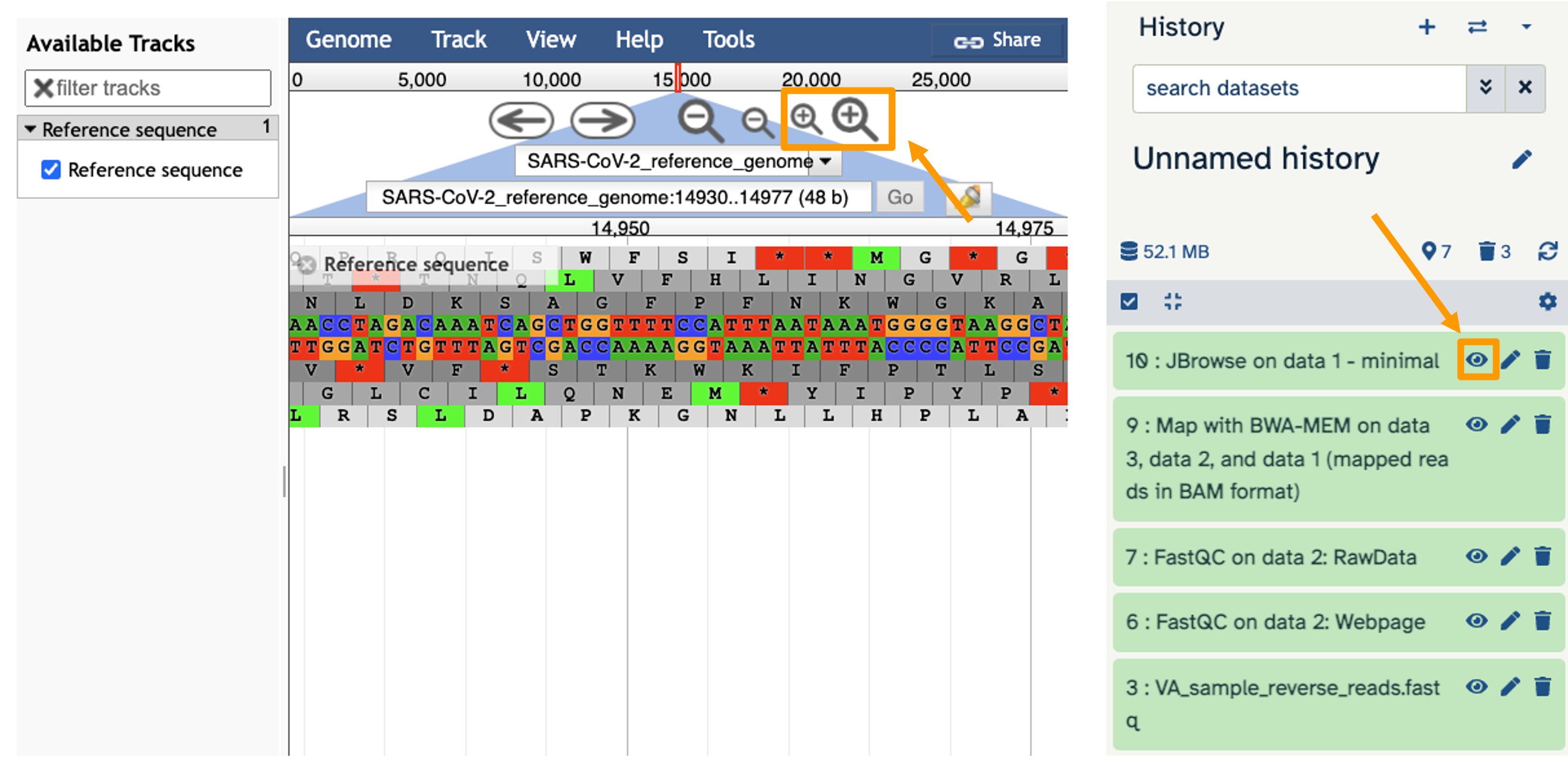Click the small zoom out magnifier

[x=757, y=122]
